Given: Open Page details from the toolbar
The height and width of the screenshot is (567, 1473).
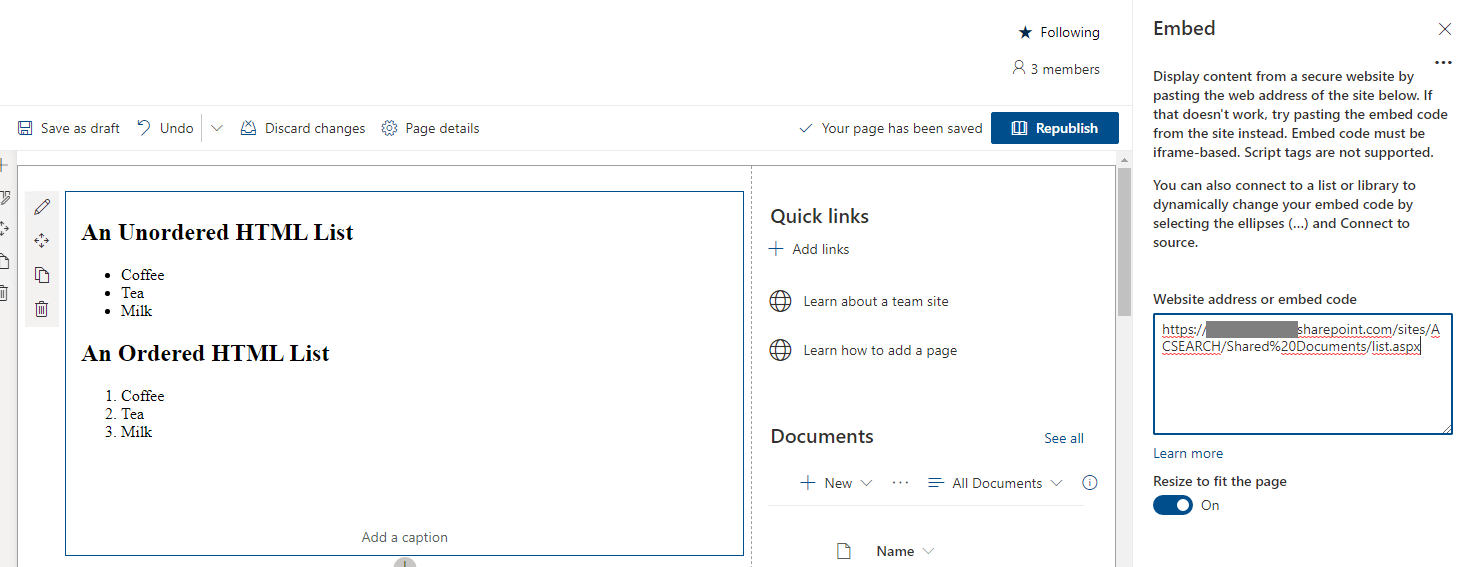Looking at the screenshot, I should pyautogui.click(x=430, y=128).
